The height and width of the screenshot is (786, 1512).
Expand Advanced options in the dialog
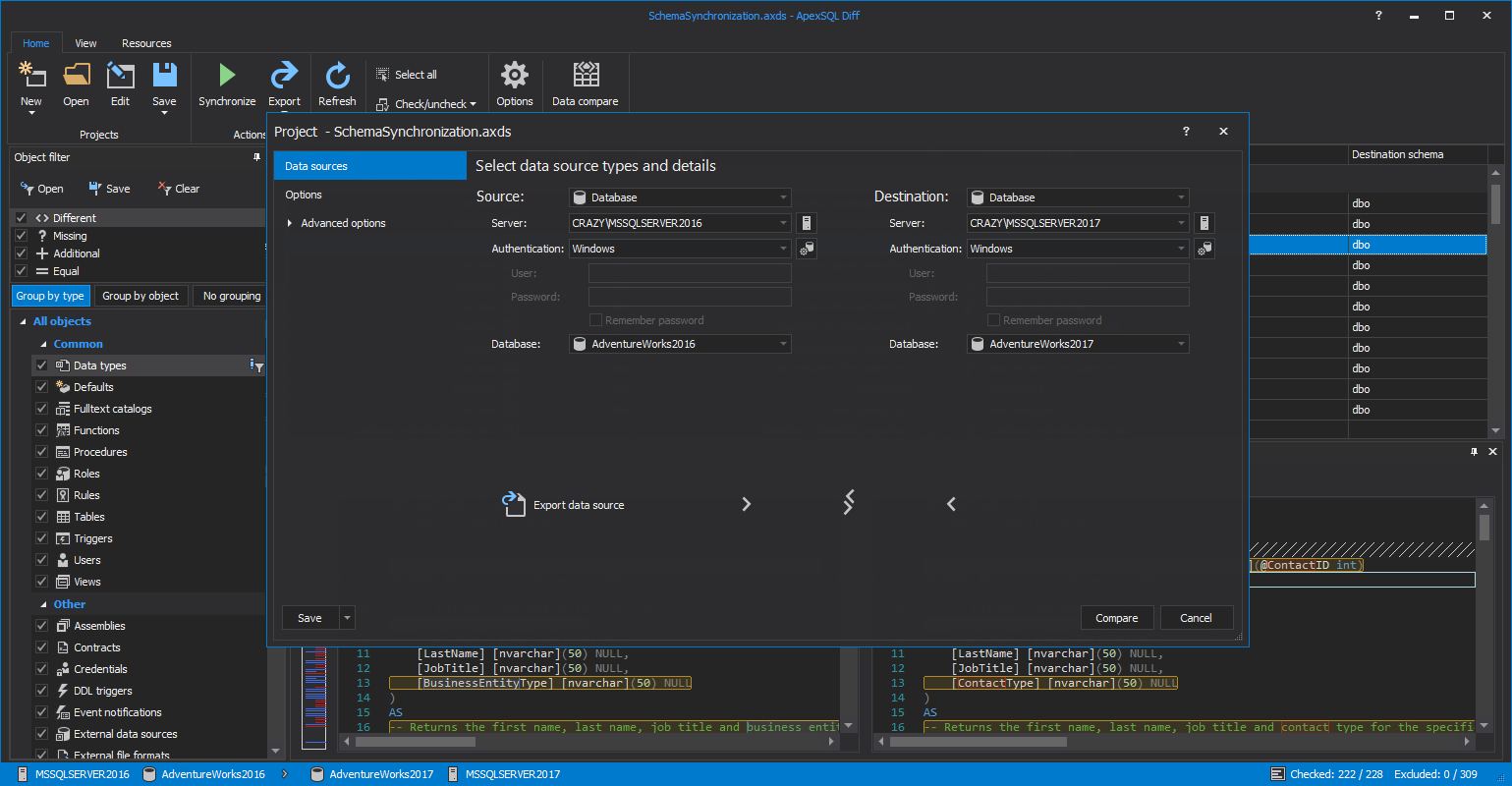[x=290, y=223]
